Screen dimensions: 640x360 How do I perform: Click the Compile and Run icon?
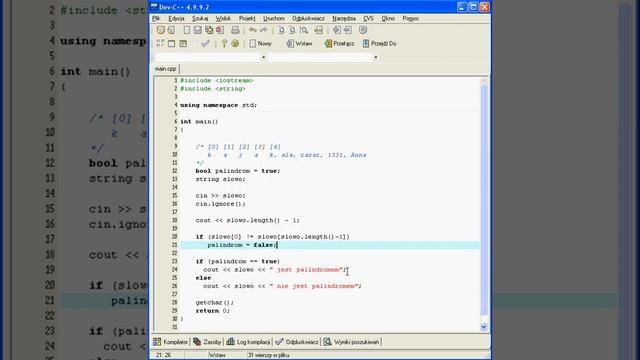coord(183,43)
